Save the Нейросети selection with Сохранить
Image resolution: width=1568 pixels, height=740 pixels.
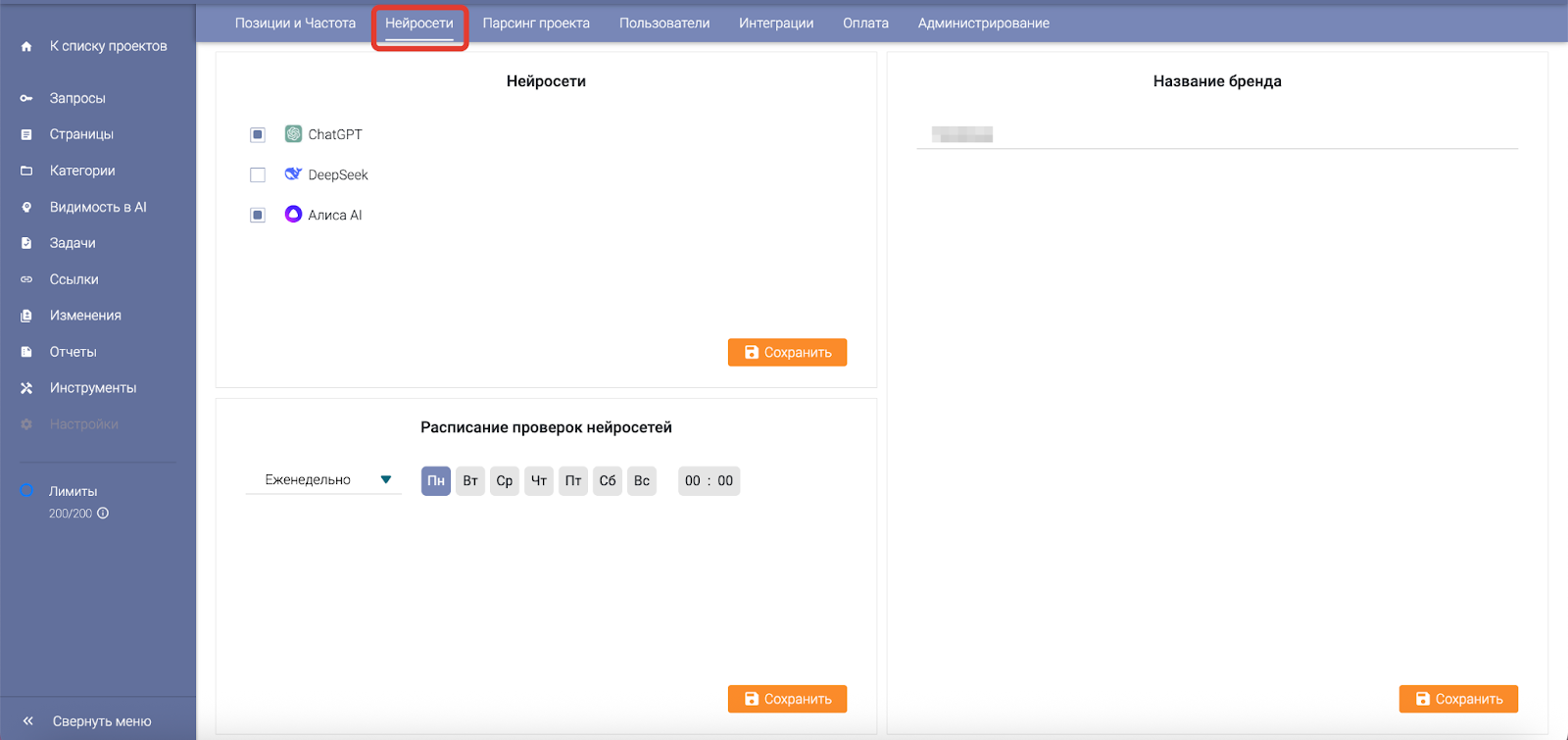coord(787,352)
